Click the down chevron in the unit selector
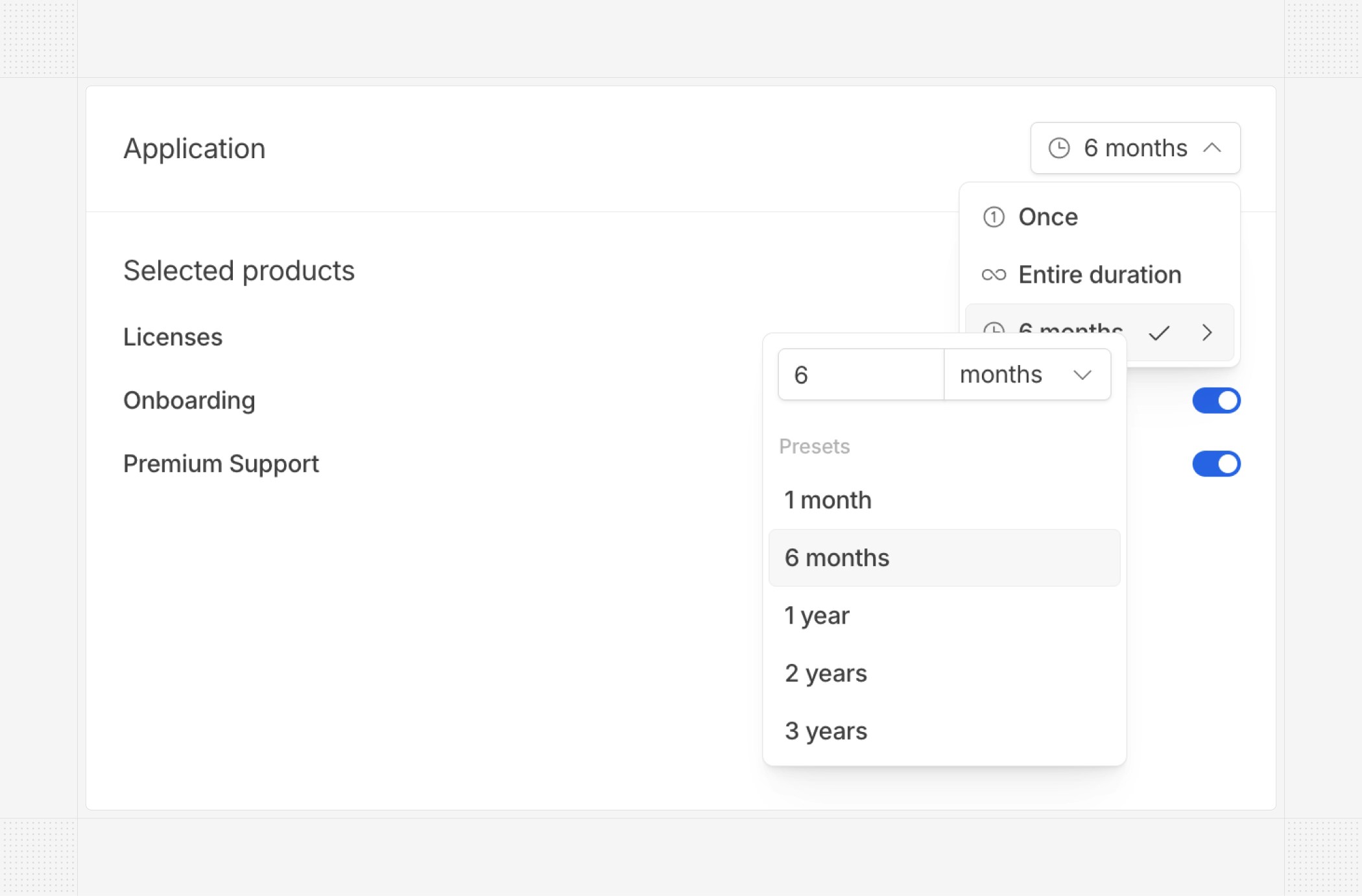 tap(1082, 375)
